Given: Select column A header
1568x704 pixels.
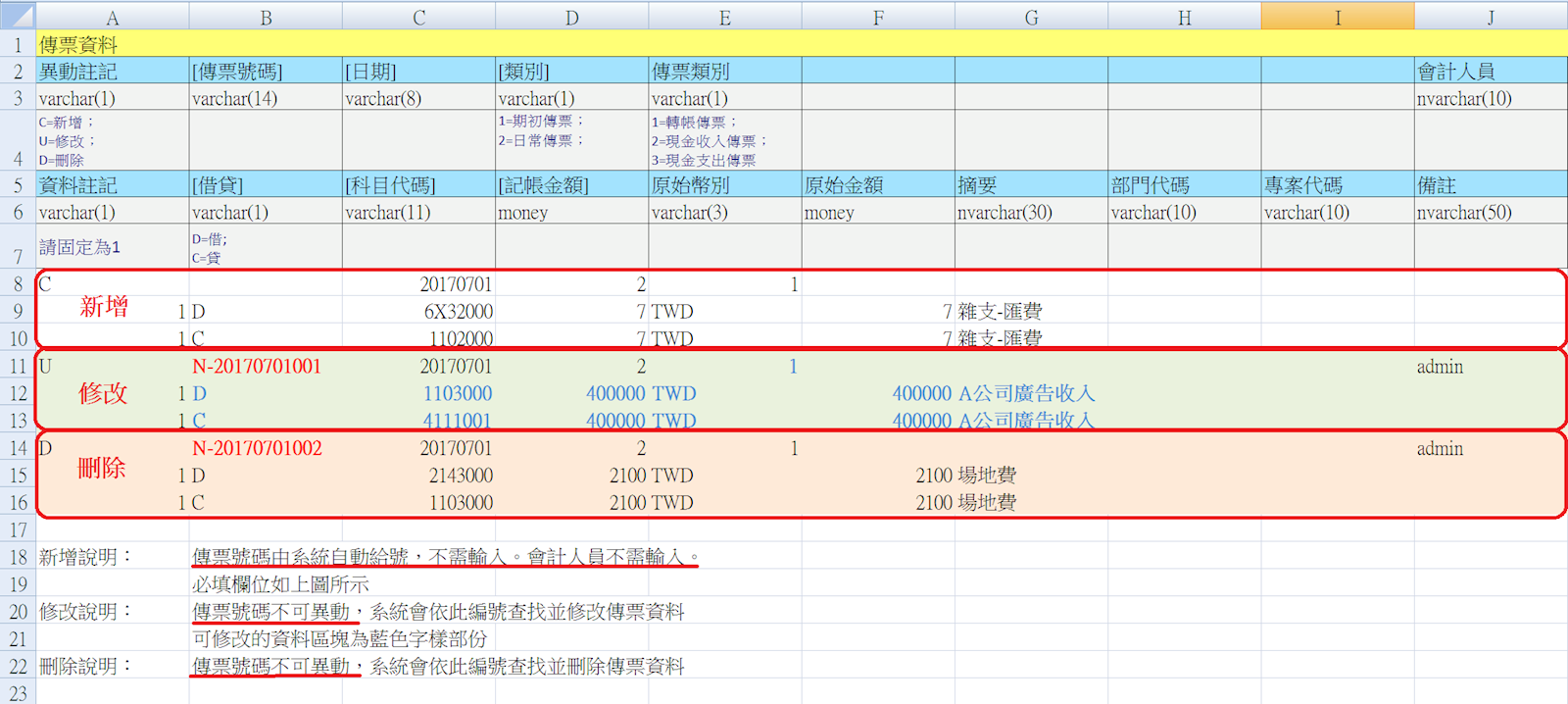Looking at the screenshot, I should [x=113, y=18].
